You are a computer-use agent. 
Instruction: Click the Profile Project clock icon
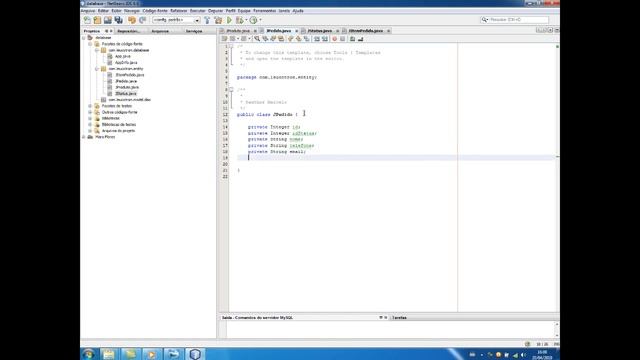click(x=253, y=20)
